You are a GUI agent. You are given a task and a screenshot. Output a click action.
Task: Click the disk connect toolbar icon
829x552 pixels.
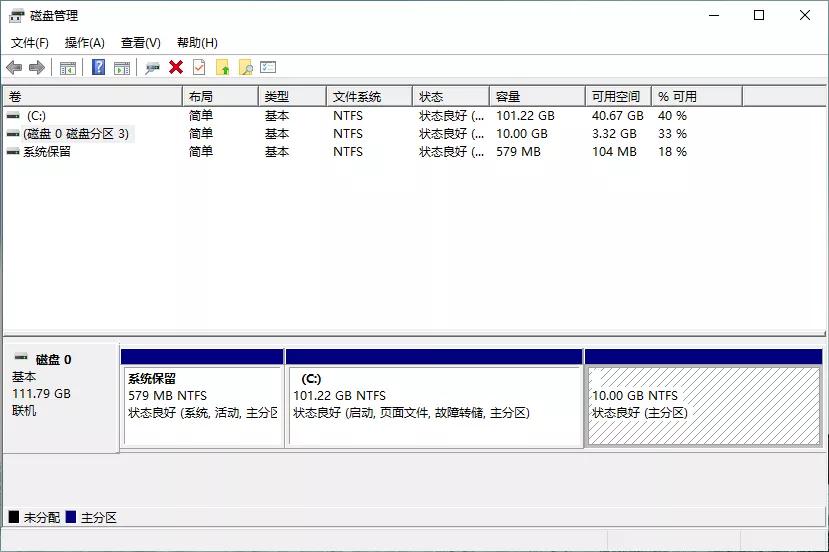[152, 67]
